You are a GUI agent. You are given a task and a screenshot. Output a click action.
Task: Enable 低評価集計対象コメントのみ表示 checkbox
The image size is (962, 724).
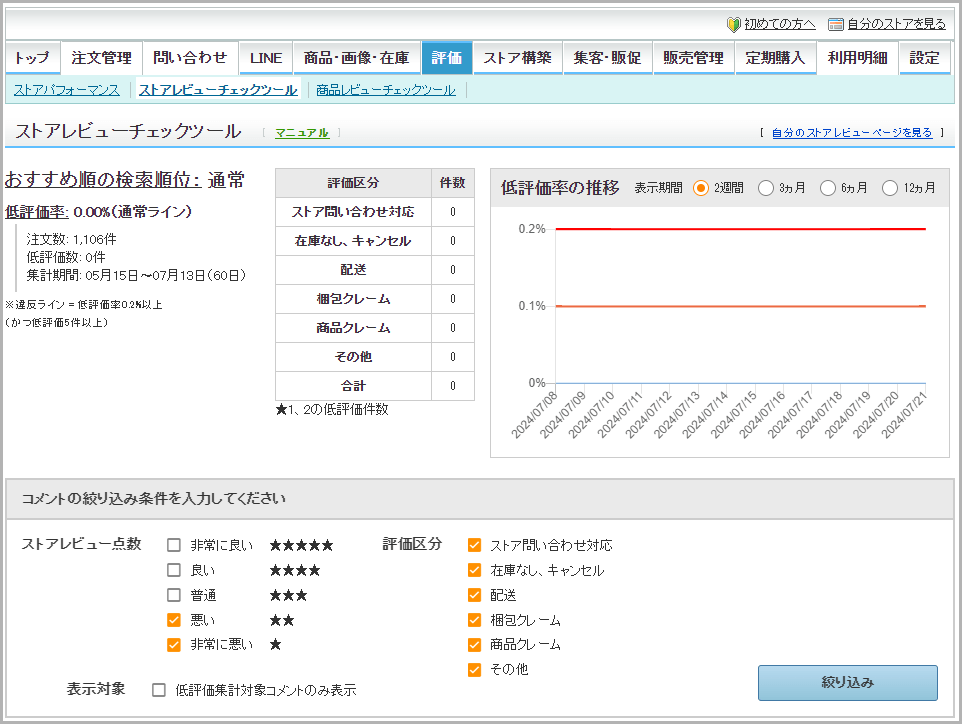coord(159,690)
